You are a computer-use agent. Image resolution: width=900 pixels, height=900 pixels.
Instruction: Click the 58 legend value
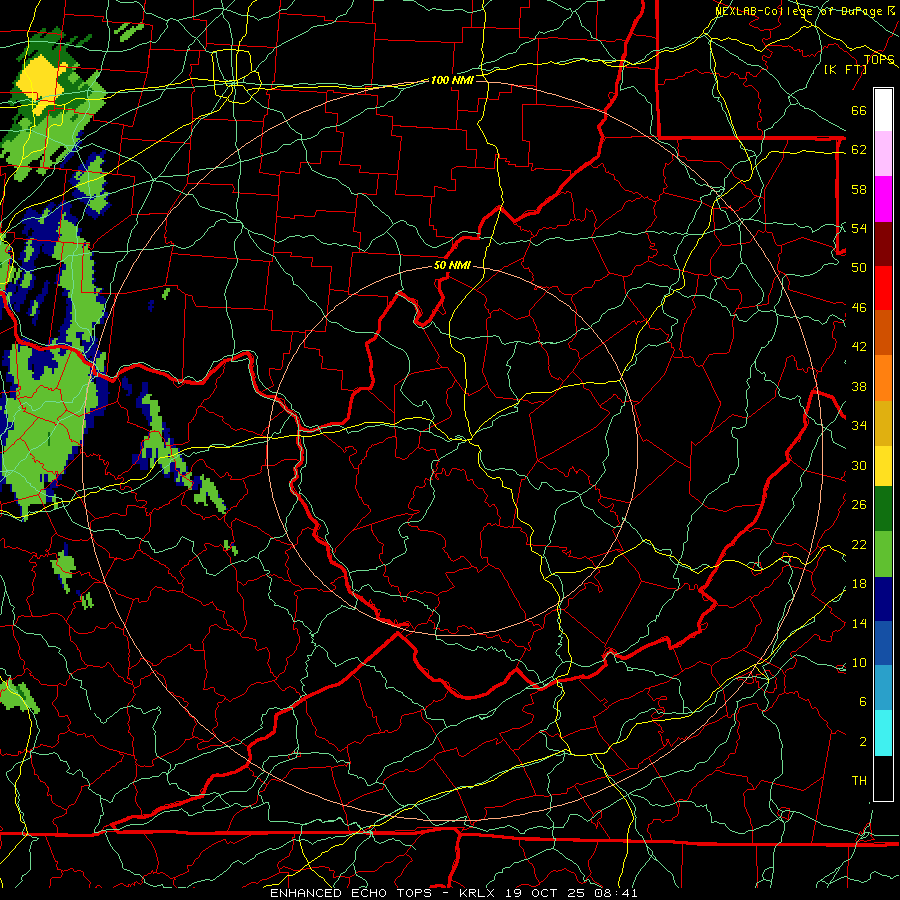(x=859, y=189)
